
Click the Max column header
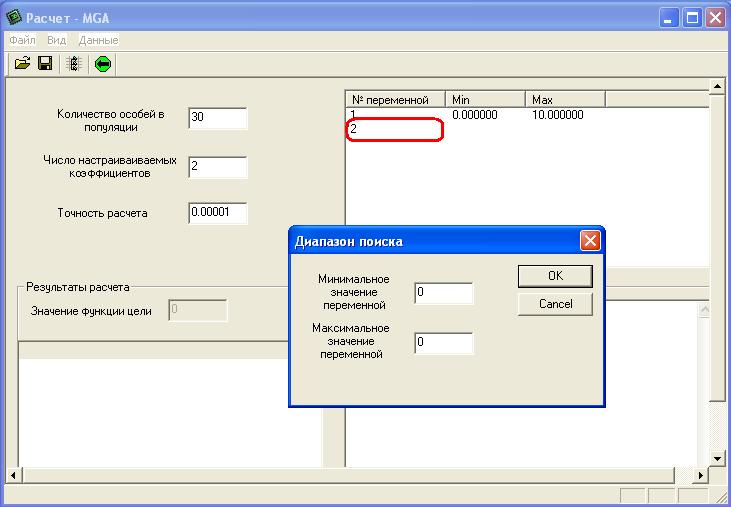(565, 100)
